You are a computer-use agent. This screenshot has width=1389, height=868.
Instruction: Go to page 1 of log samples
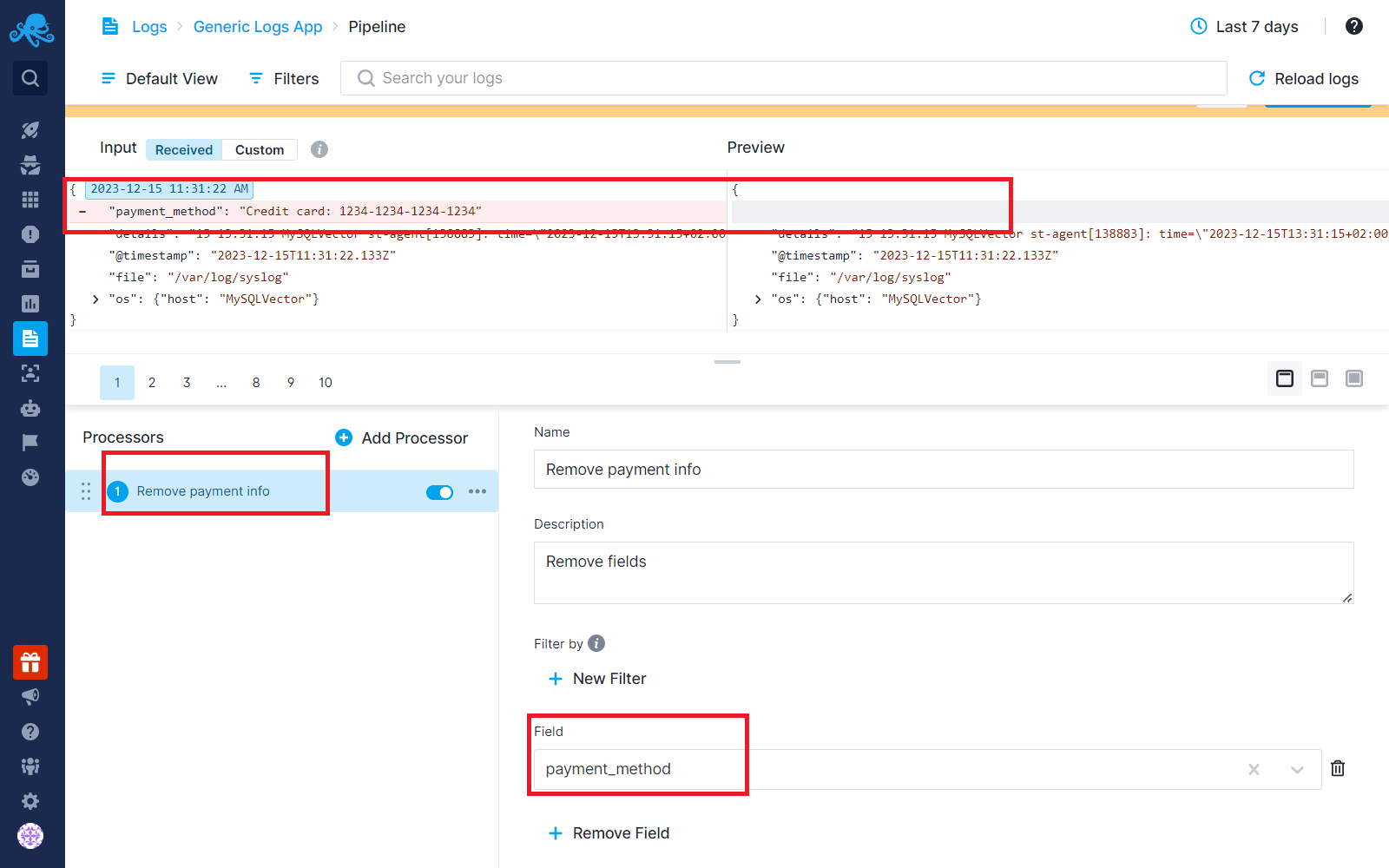point(117,383)
